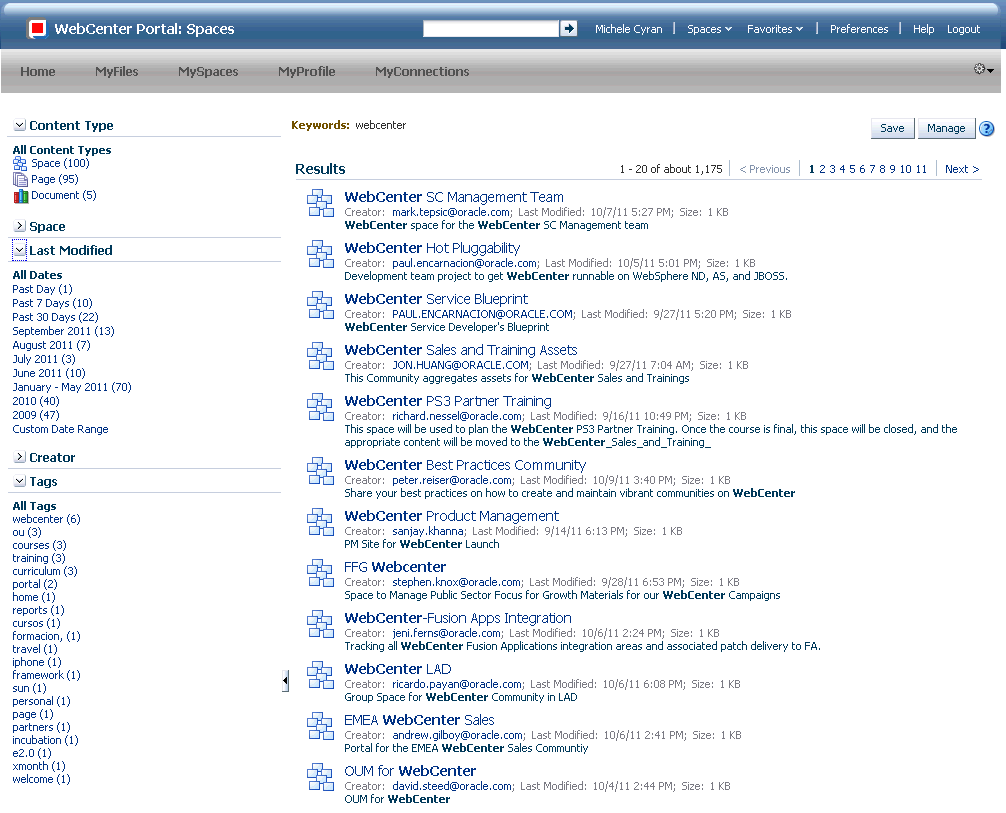Viewport: 1006px width, 813px height.
Task: Click the space icon beside EMEA WebCenter Sales
Action: tap(320, 727)
